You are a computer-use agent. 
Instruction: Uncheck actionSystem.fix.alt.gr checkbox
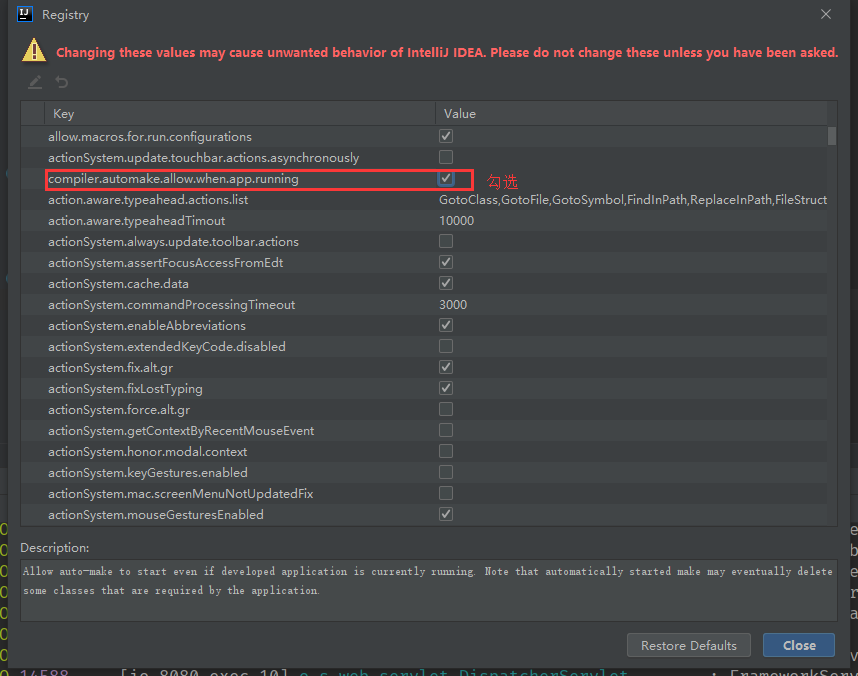[446, 367]
